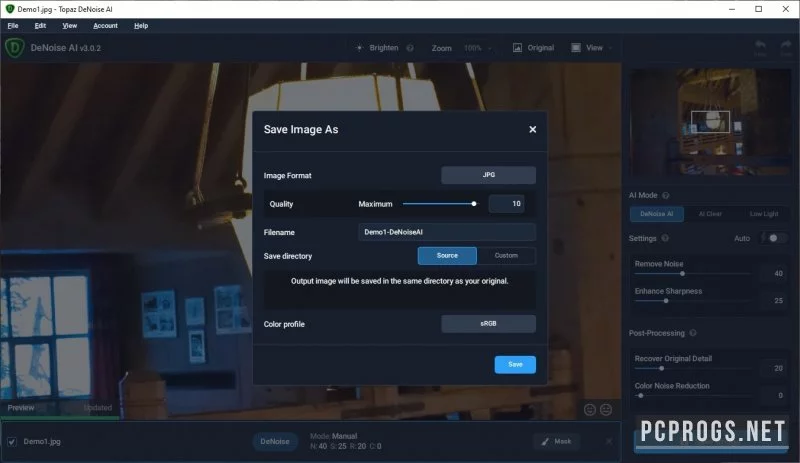Screen dimensions: 800x463
Task: Click the Demo1.jpg file name
Action: pos(42,442)
